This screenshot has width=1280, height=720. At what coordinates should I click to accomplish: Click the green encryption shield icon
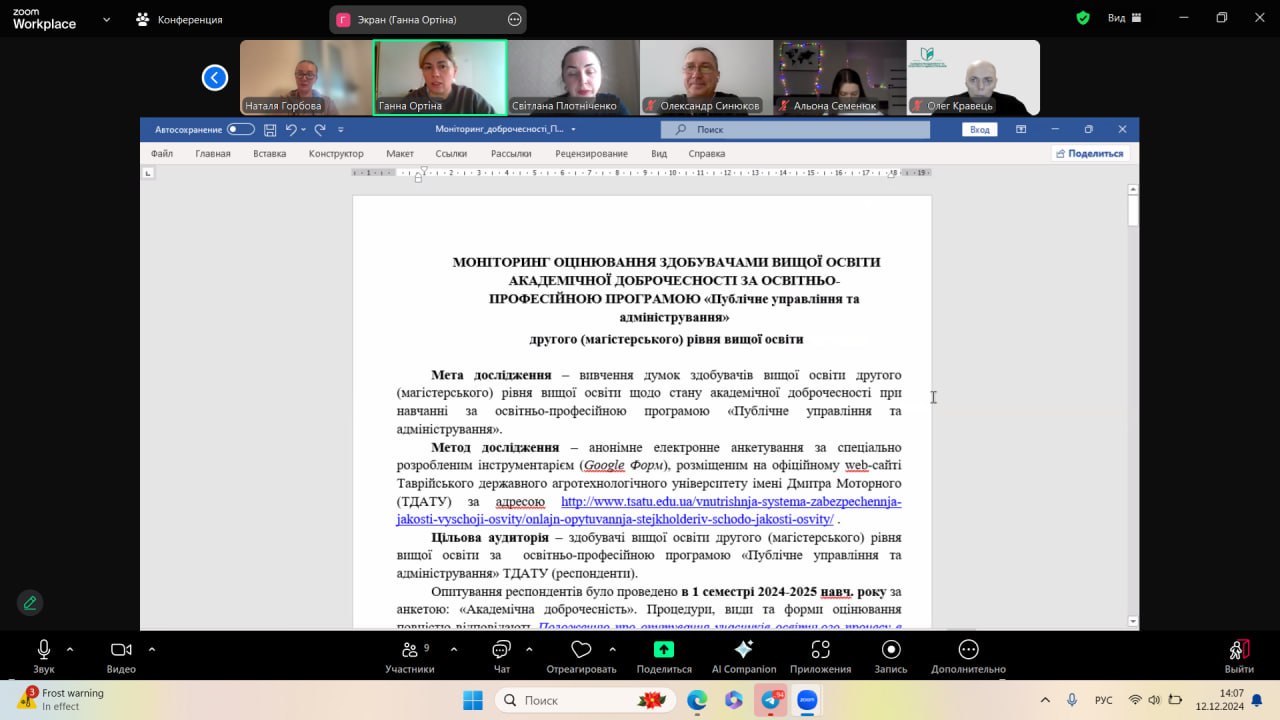tap(1083, 18)
